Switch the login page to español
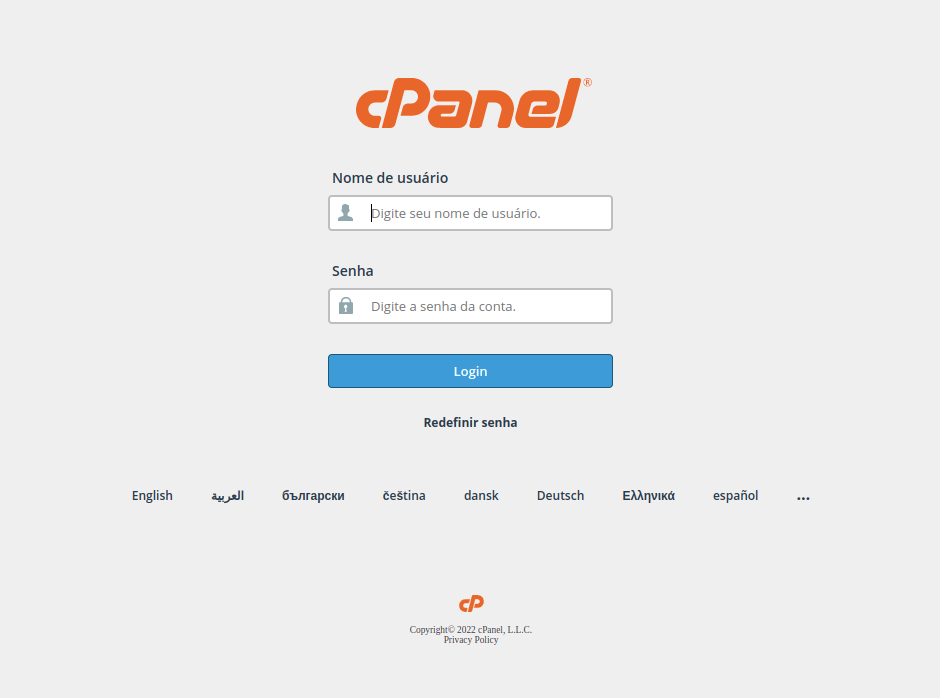Image resolution: width=940 pixels, height=698 pixels. (x=736, y=496)
